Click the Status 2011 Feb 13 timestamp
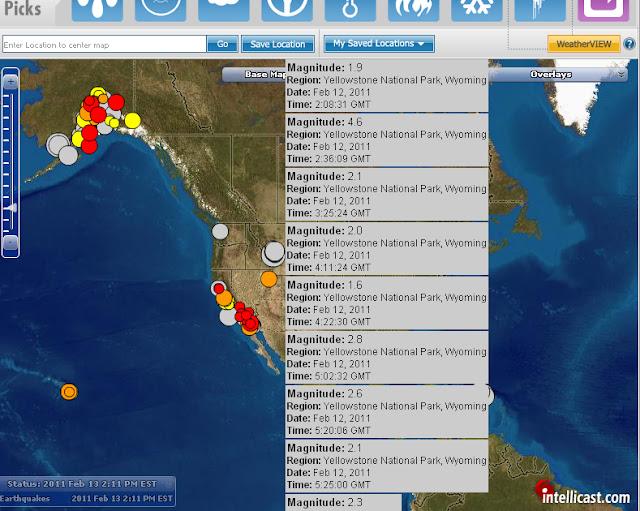Viewport: 640px width, 511px height. [82, 484]
